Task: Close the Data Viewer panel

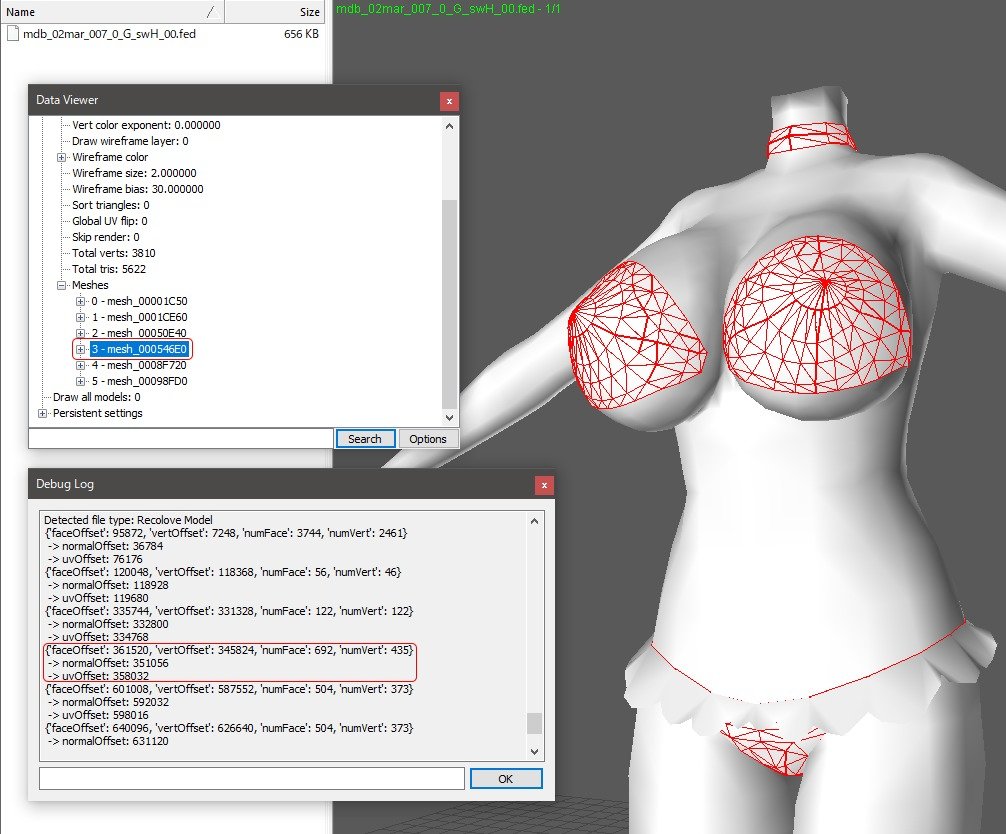Action: click(449, 101)
